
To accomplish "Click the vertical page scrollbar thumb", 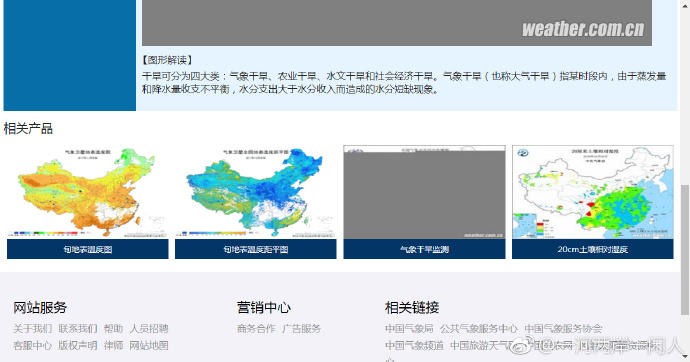I will click(x=685, y=249).
